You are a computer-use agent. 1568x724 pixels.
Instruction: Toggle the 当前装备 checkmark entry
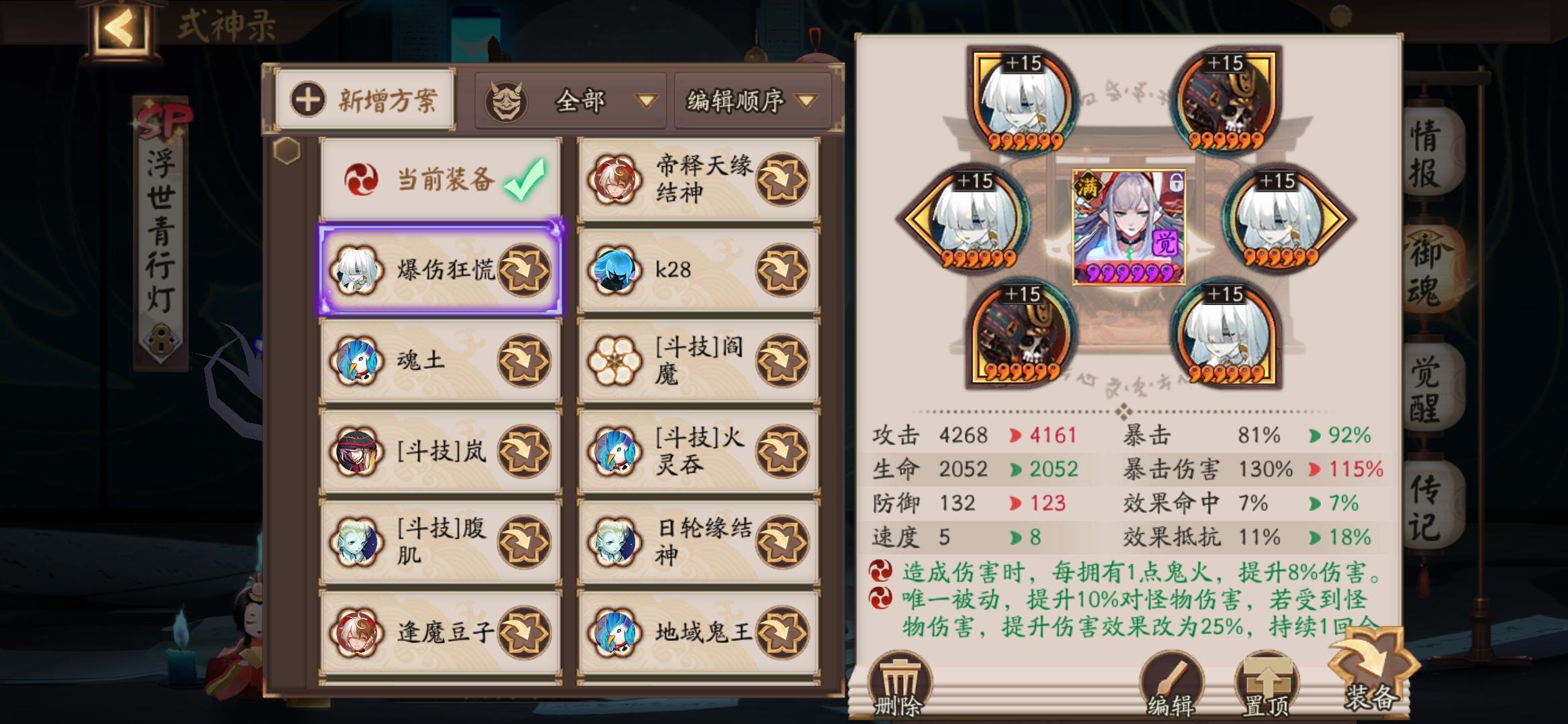click(x=440, y=178)
